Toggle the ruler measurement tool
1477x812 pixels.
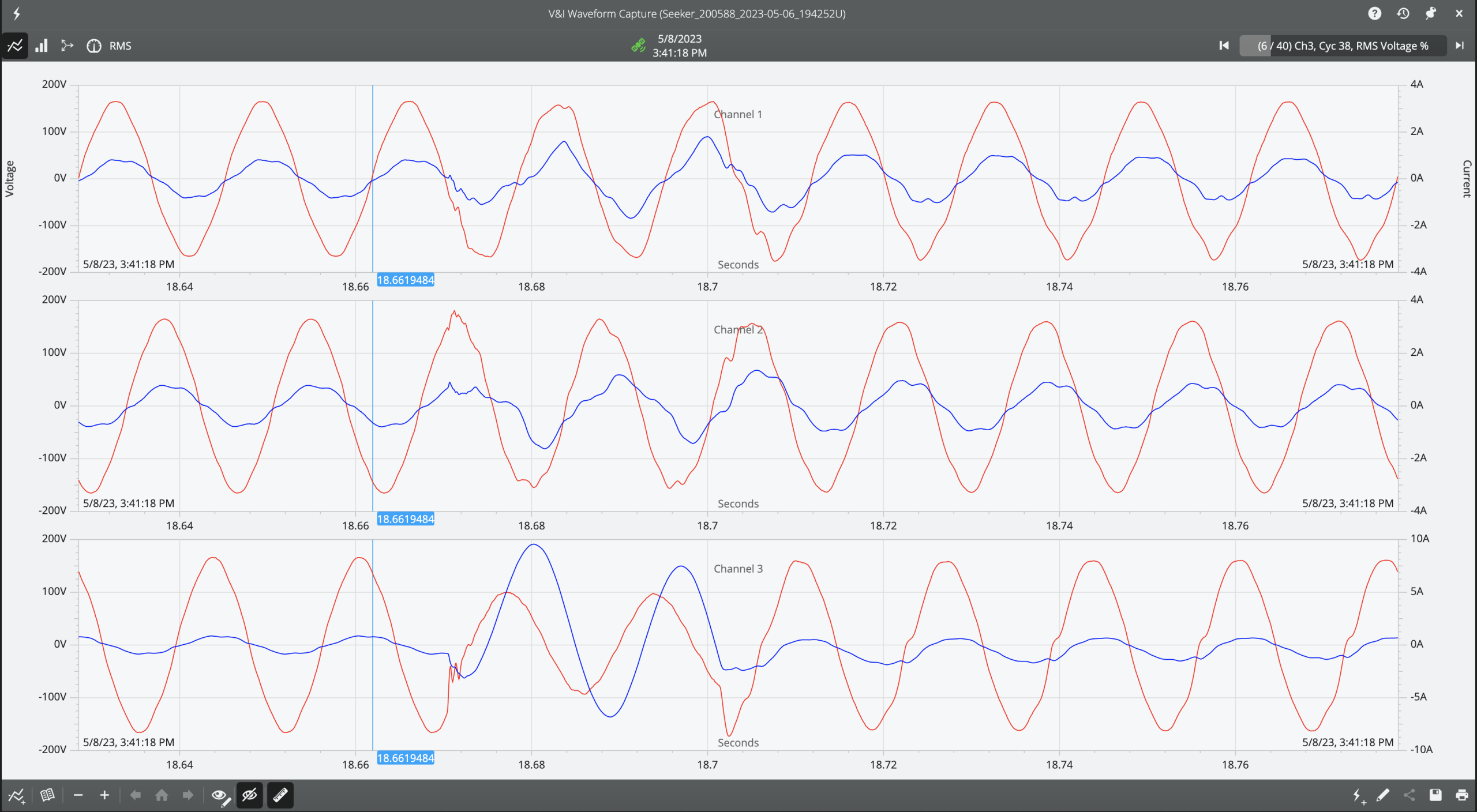coord(280,795)
